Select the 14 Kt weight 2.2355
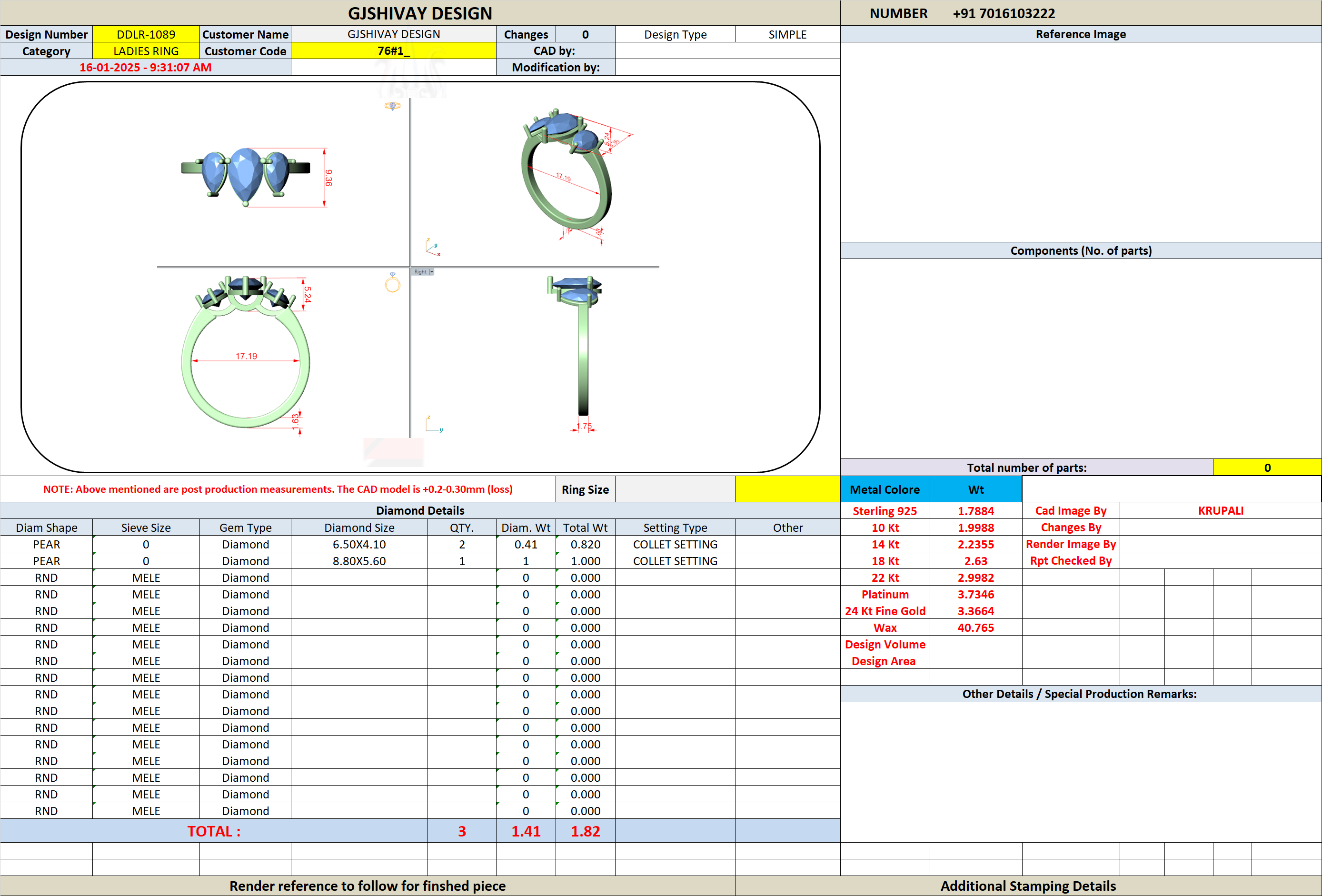The height and width of the screenshot is (896, 1322). 975,544
